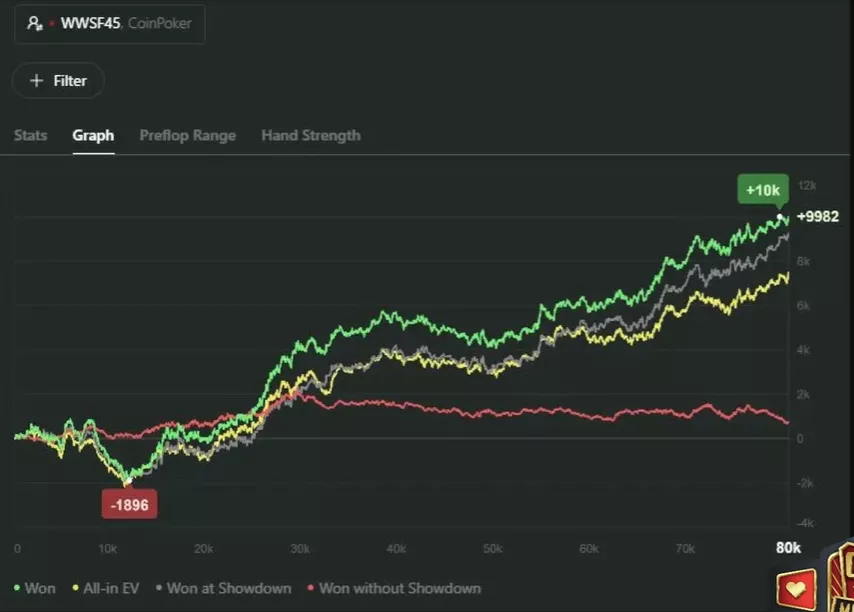Click the plus icon in Filter button
The image size is (854, 612).
[36, 81]
